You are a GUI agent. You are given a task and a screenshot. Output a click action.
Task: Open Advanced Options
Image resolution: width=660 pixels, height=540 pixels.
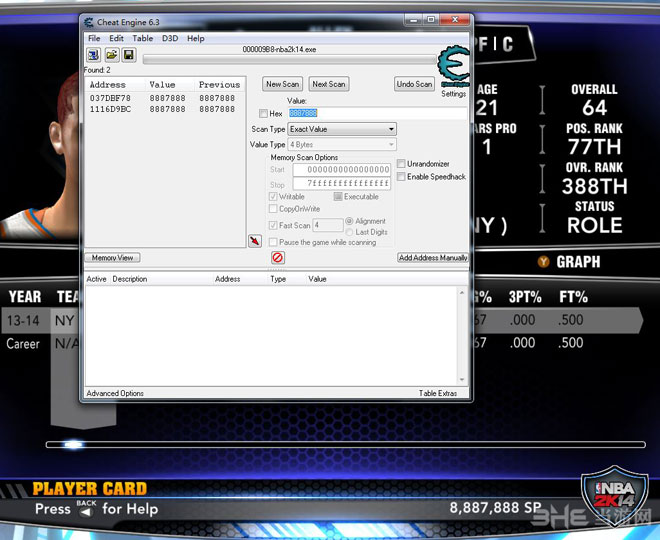click(x=115, y=393)
